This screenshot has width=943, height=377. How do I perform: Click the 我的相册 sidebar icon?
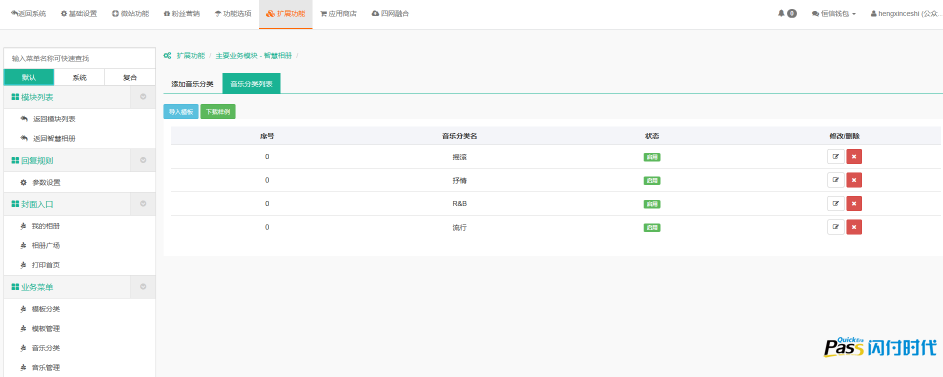pos(24,226)
